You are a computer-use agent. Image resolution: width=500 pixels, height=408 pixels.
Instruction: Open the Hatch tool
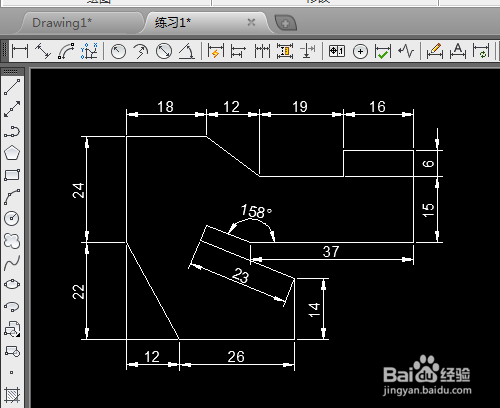point(12,395)
